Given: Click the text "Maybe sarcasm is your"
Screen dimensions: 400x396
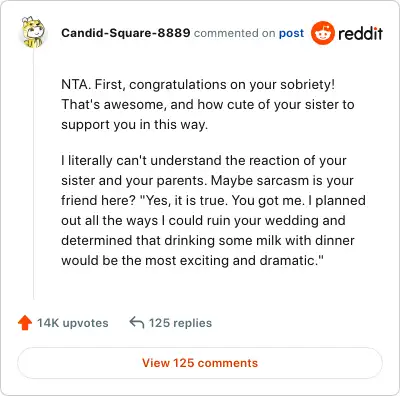Looking at the screenshot, I should pyautogui.click(x=282, y=181).
